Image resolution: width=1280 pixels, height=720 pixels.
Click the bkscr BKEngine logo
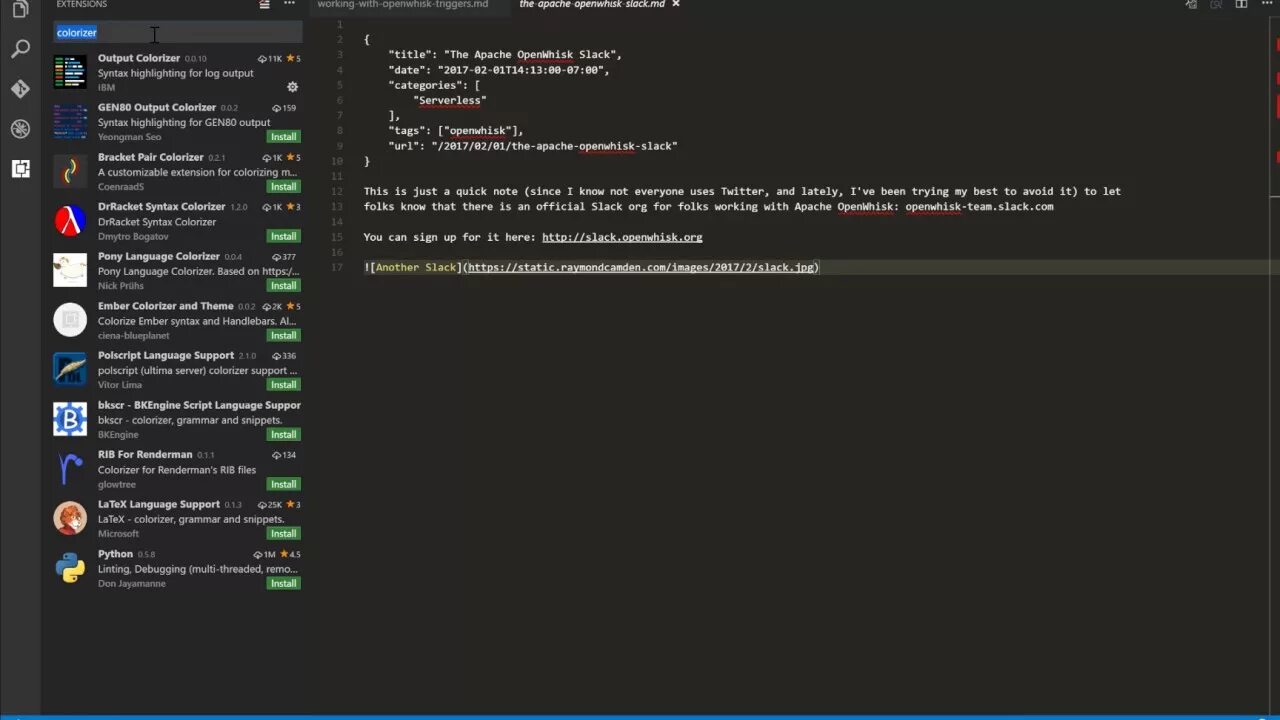point(70,419)
